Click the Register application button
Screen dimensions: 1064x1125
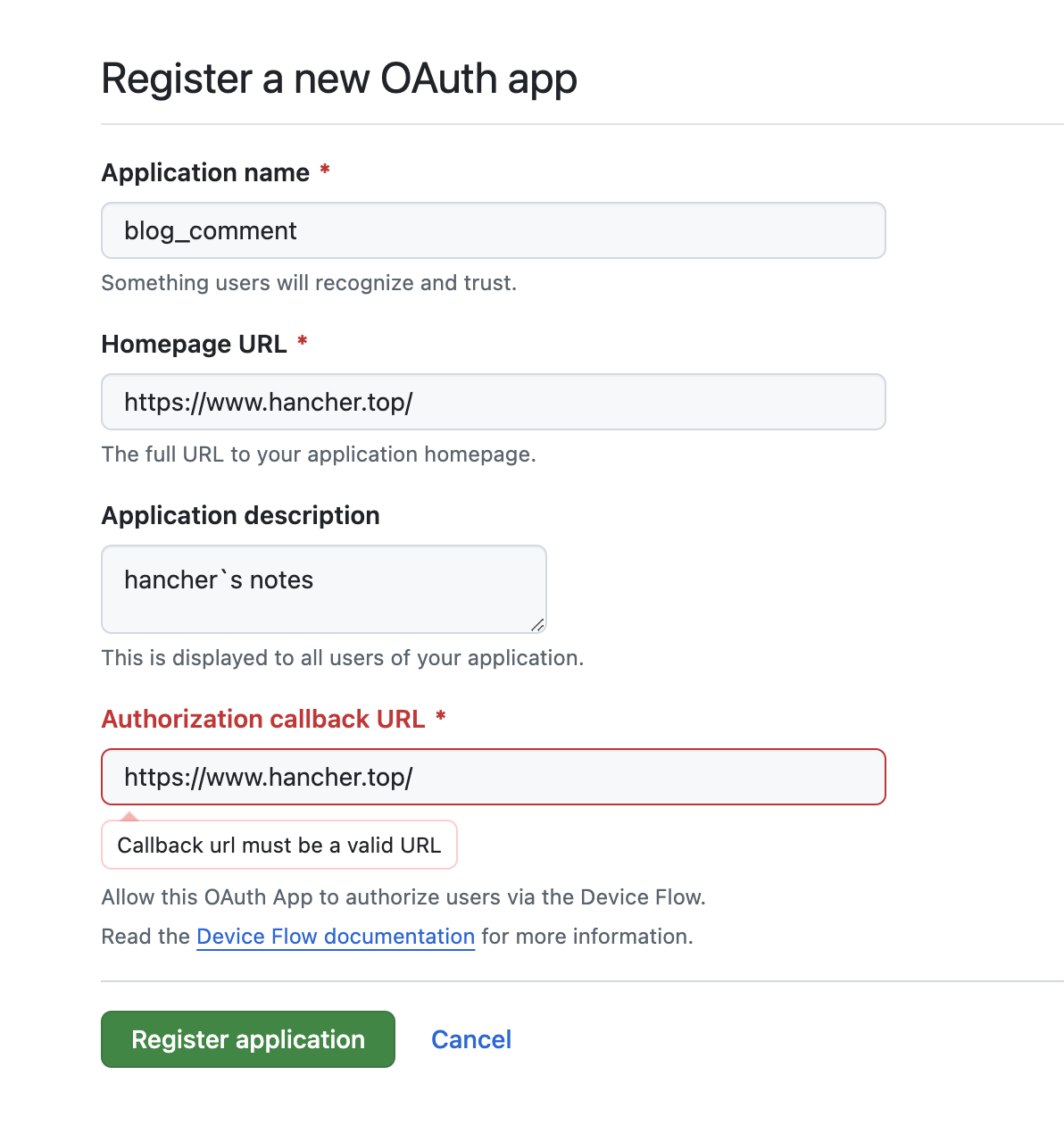[x=247, y=1039]
